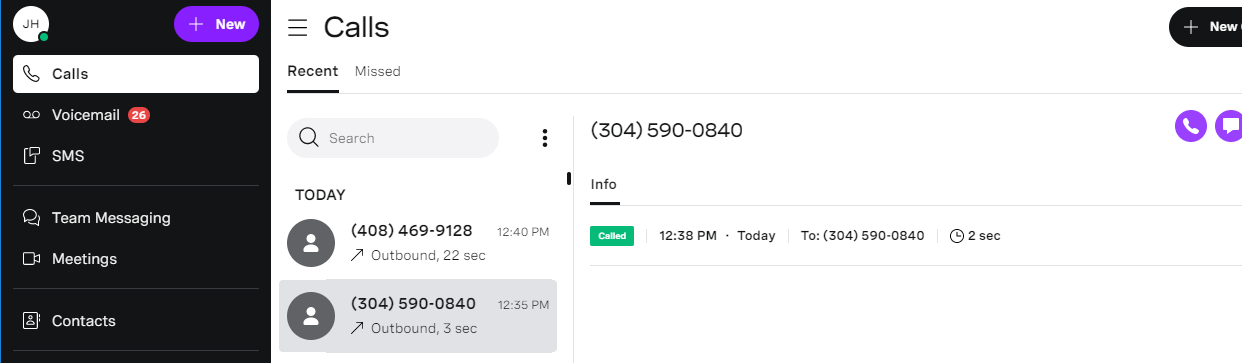Click the purple text message icon
Viewport: 1242px width, 363px height.
click(1229, 126)
